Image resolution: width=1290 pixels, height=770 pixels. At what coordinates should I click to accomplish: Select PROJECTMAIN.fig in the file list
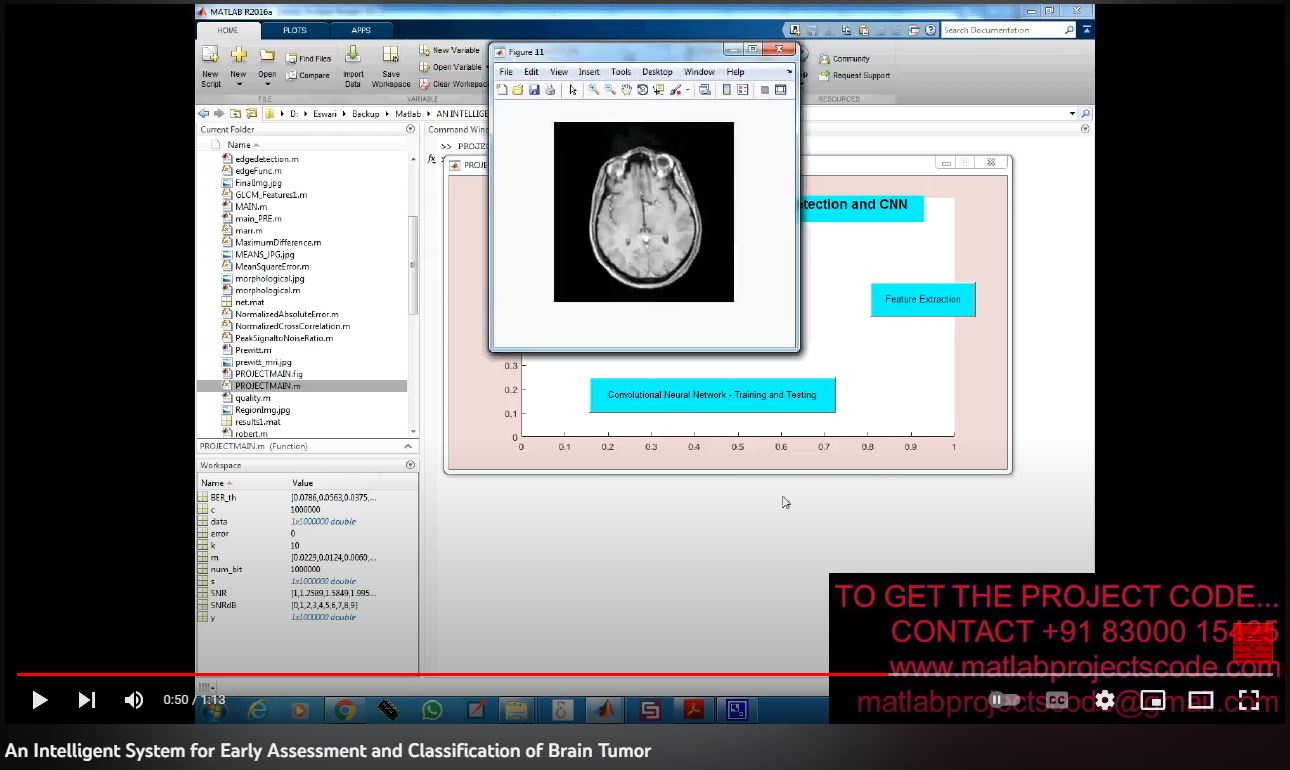[268, 374]
